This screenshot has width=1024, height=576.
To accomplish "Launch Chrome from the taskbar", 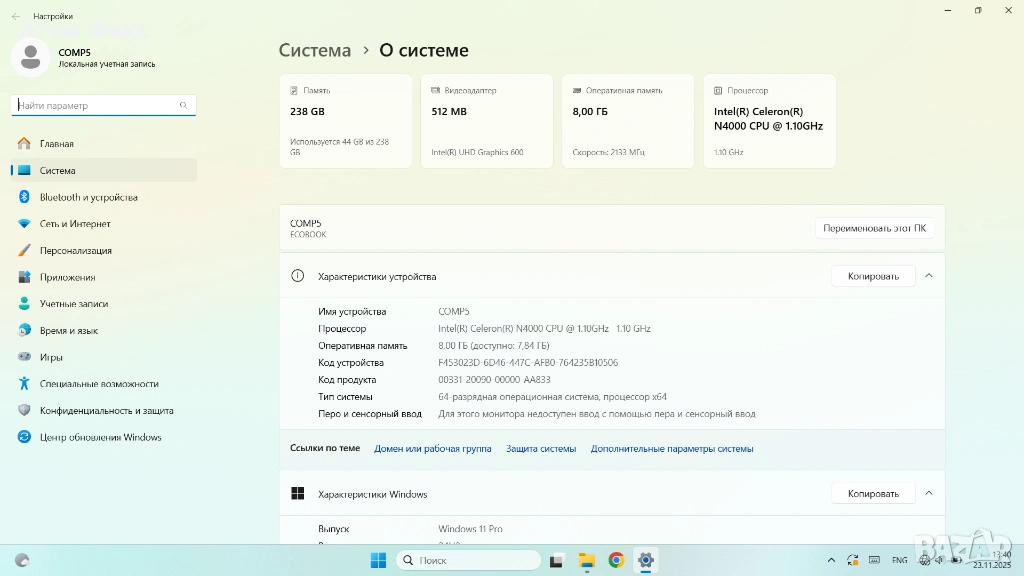I will 616,560.
